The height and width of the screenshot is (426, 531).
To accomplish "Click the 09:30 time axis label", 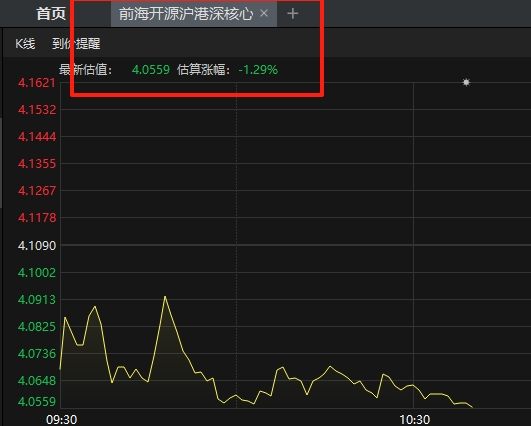I will click(x=62, y=420).
